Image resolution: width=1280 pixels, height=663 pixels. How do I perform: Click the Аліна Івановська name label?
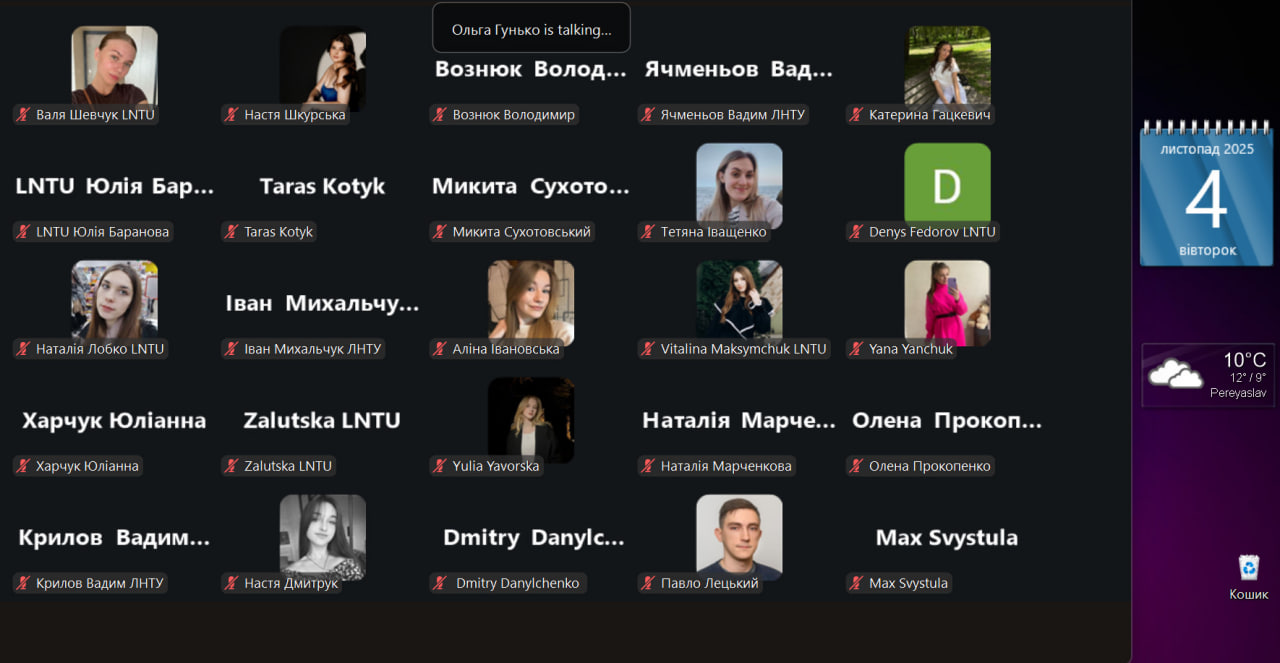[x=506, y=349]
